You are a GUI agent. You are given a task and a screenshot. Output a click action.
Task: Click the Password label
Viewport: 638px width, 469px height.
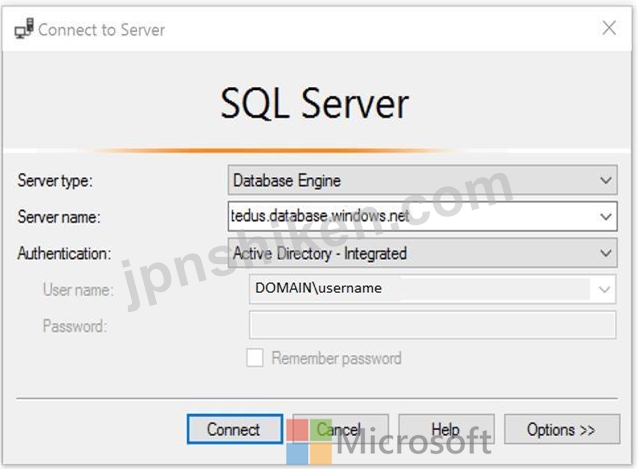(75, 326)
